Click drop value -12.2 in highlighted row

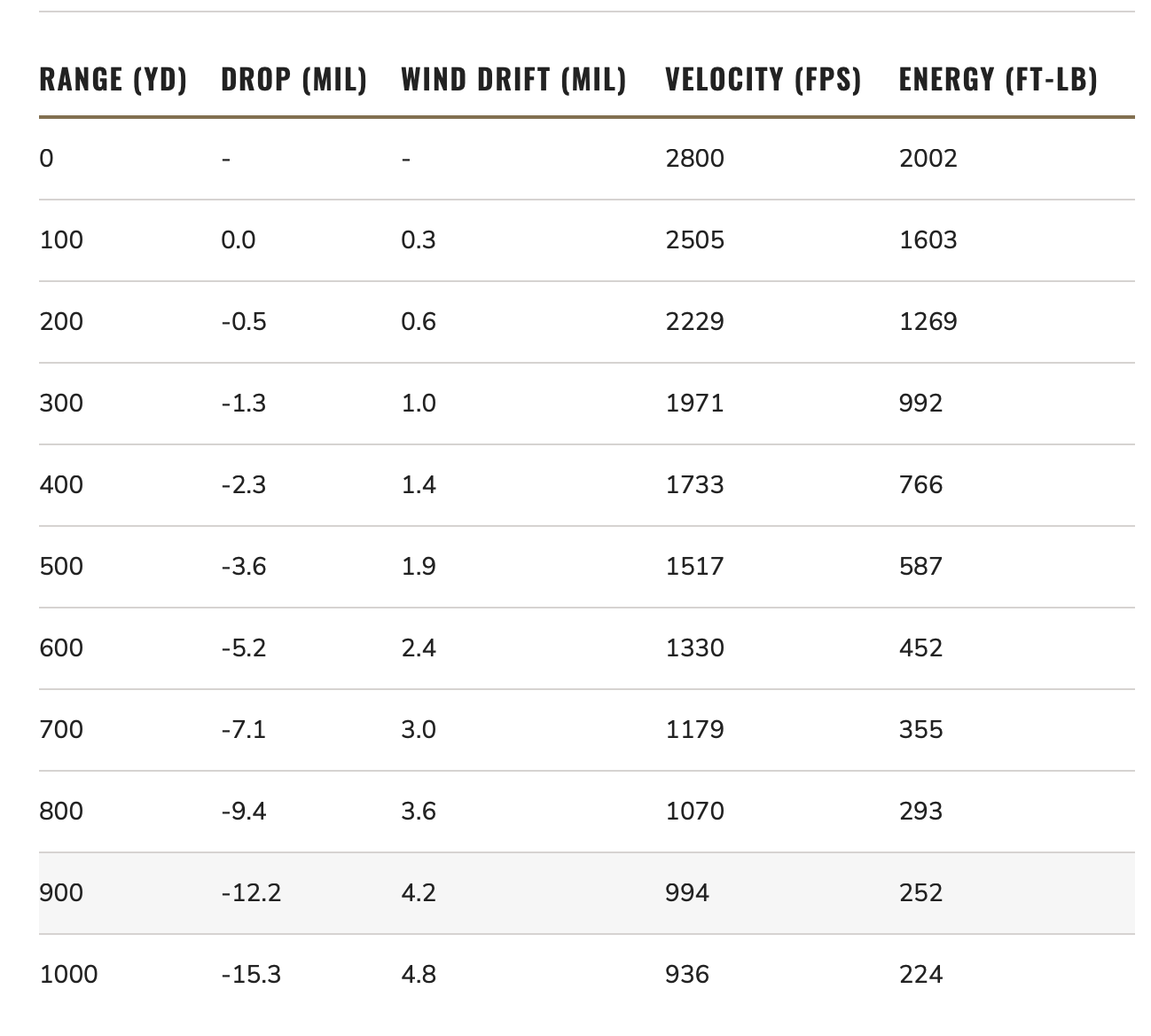pos(251,893)
